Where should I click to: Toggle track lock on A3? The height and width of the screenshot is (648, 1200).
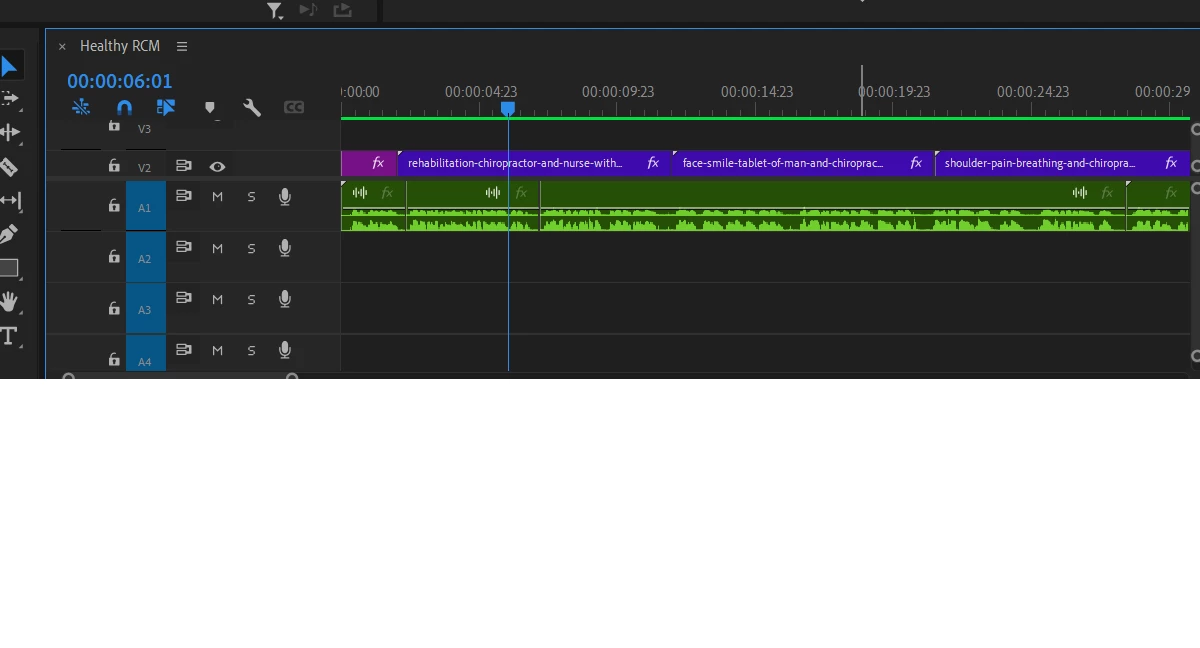point(114,307)
